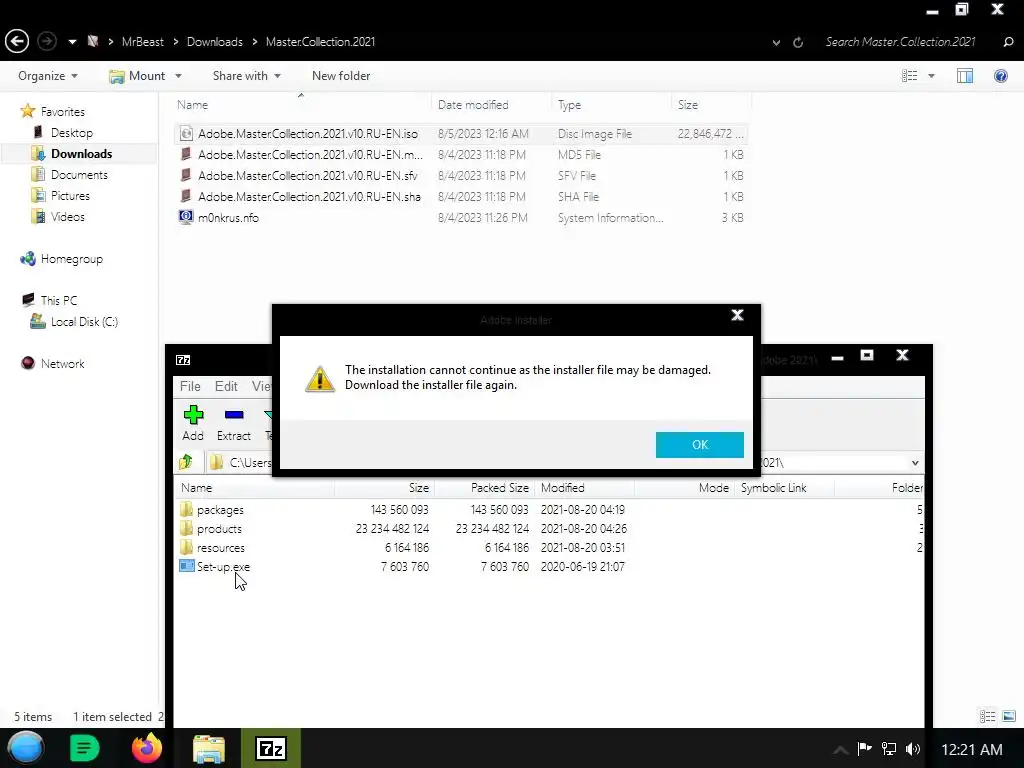Click the search magnifier icon
The image size is (1024, 768).
coord(1008,42)
